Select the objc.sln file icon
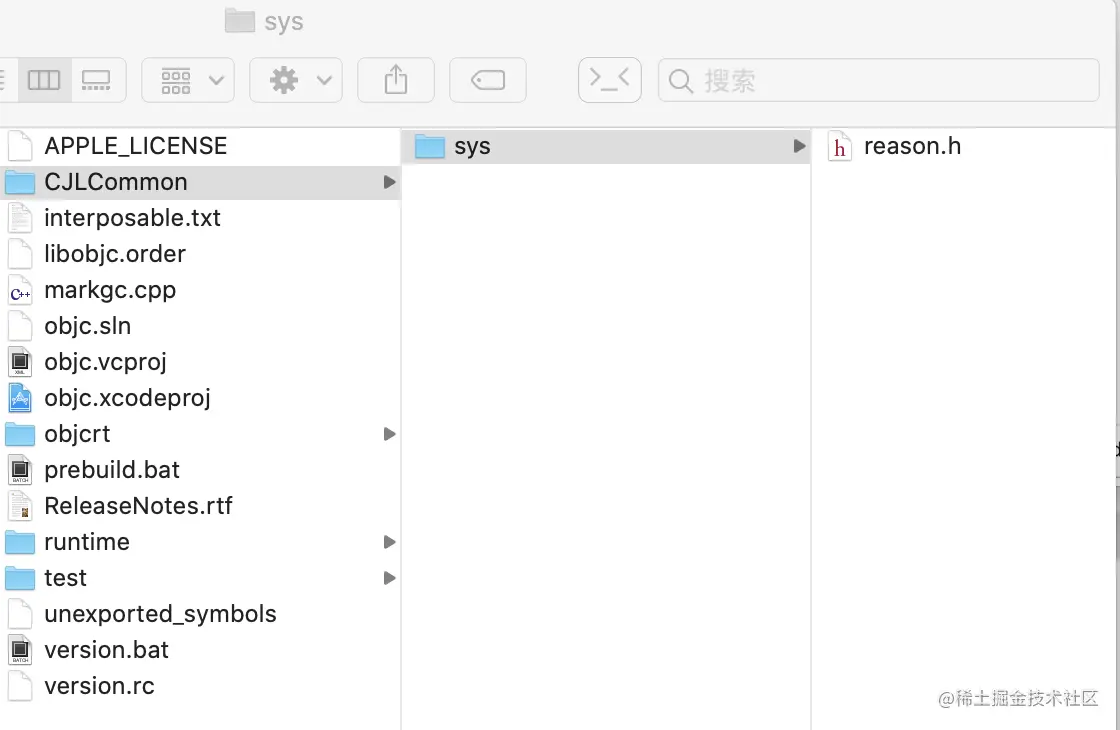 (20, 326)
